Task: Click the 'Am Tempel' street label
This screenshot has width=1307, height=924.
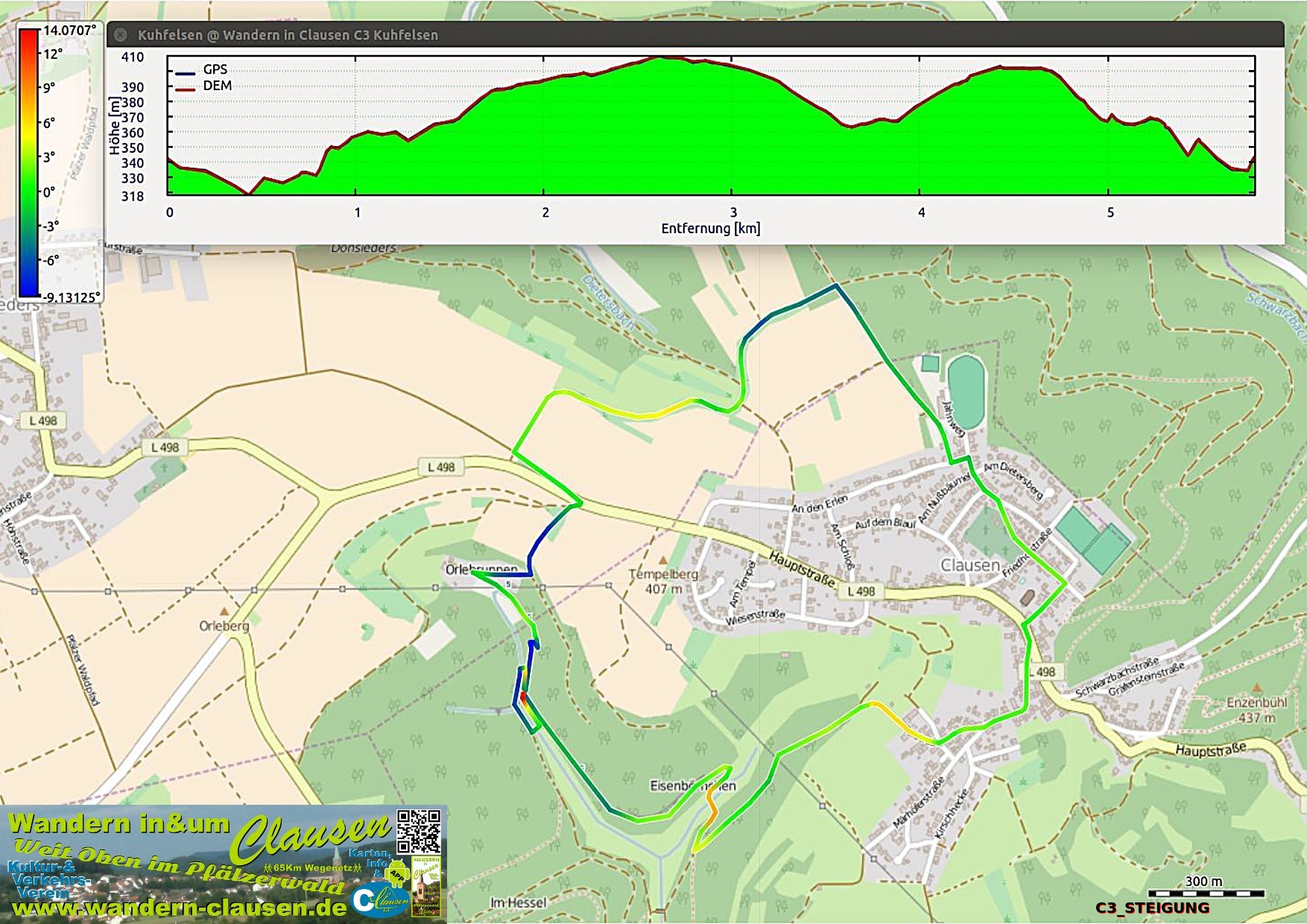Action: 741,584
